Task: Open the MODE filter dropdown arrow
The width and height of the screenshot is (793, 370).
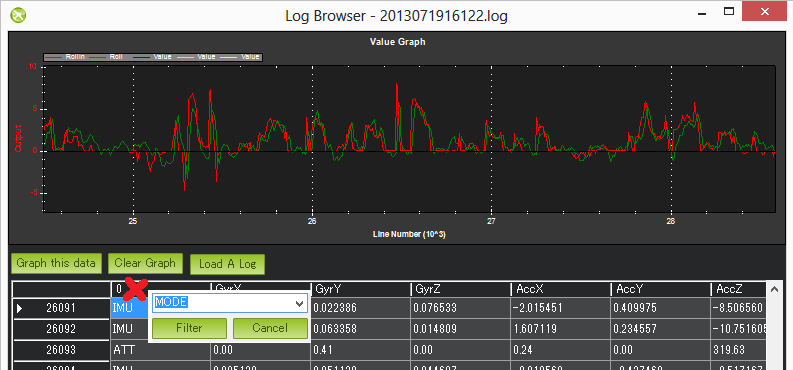Action: [x=300, y=303]
